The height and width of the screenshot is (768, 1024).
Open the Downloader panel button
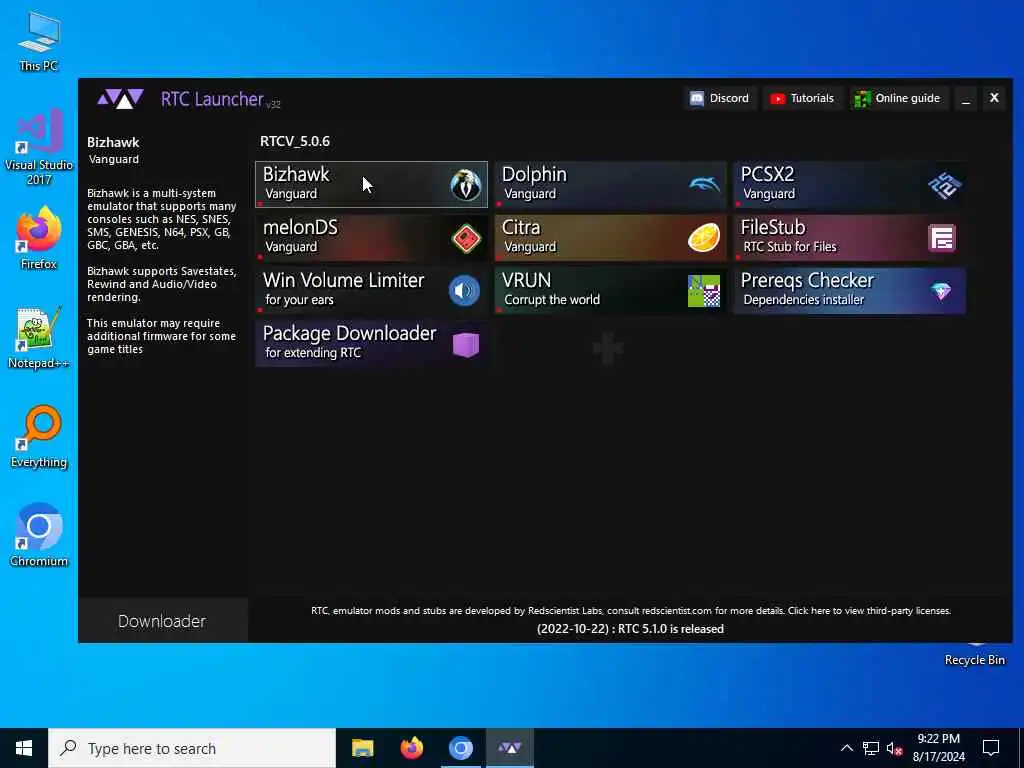tap(162, 620)
